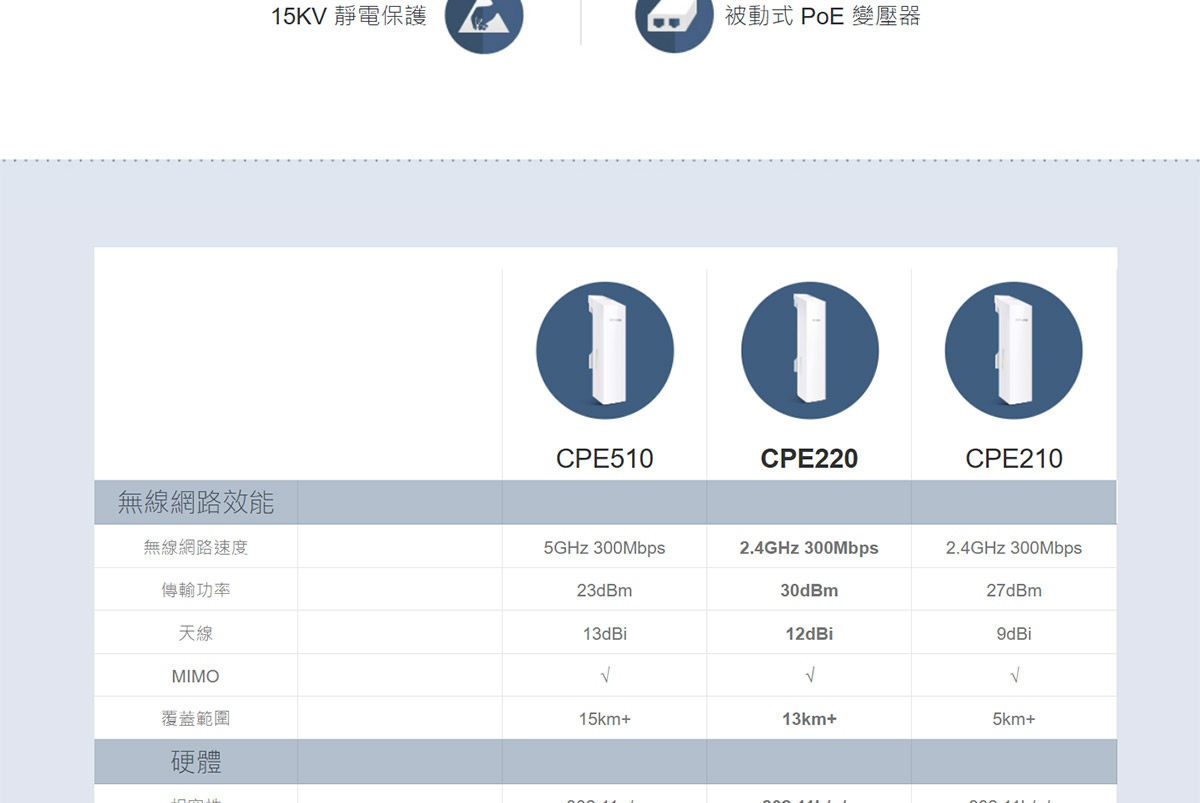Click the 23dBm value
This screenshot has width=1200, height=803.
tap(605, 591)
